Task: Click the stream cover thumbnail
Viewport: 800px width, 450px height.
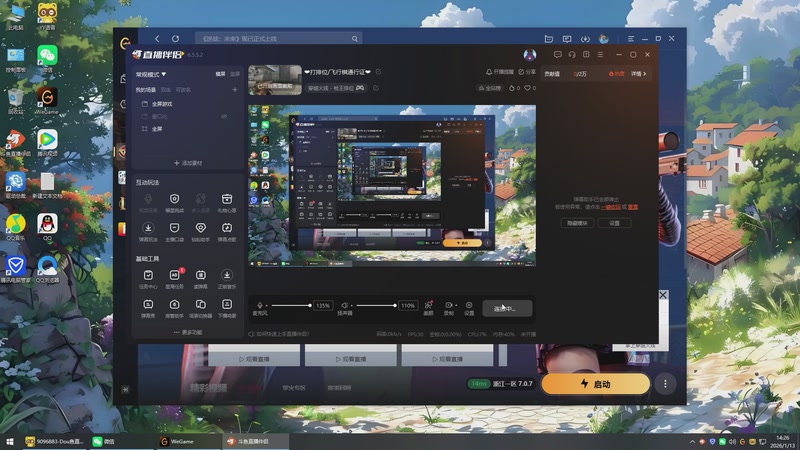Action: 275,80
